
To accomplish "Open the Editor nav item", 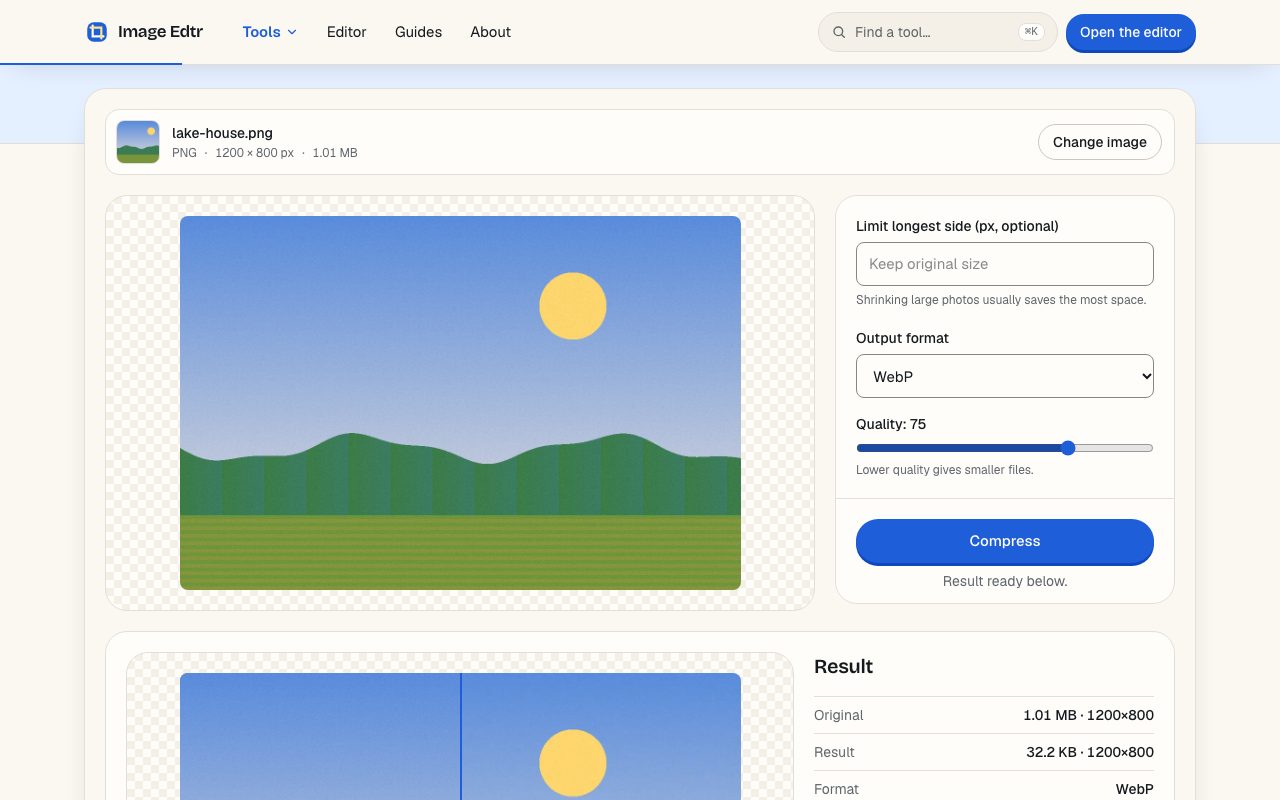I will tap(347, 32).
